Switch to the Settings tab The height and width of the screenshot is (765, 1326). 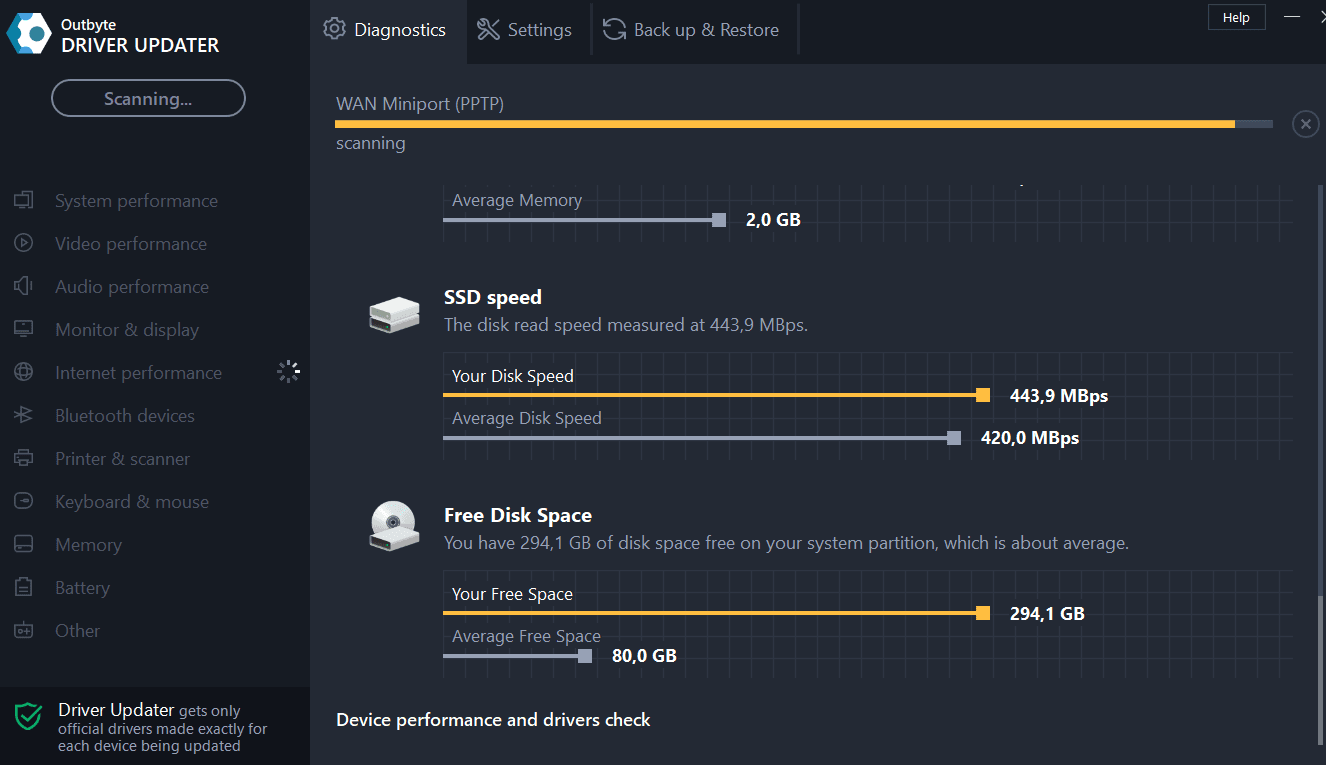[525, 30]
